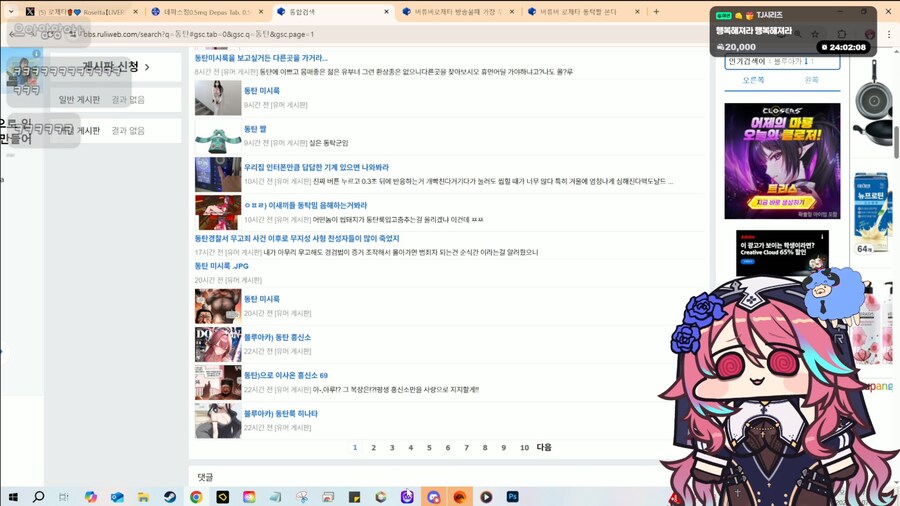Select the 왼쪽 tab in sidebar

(811, 80)
